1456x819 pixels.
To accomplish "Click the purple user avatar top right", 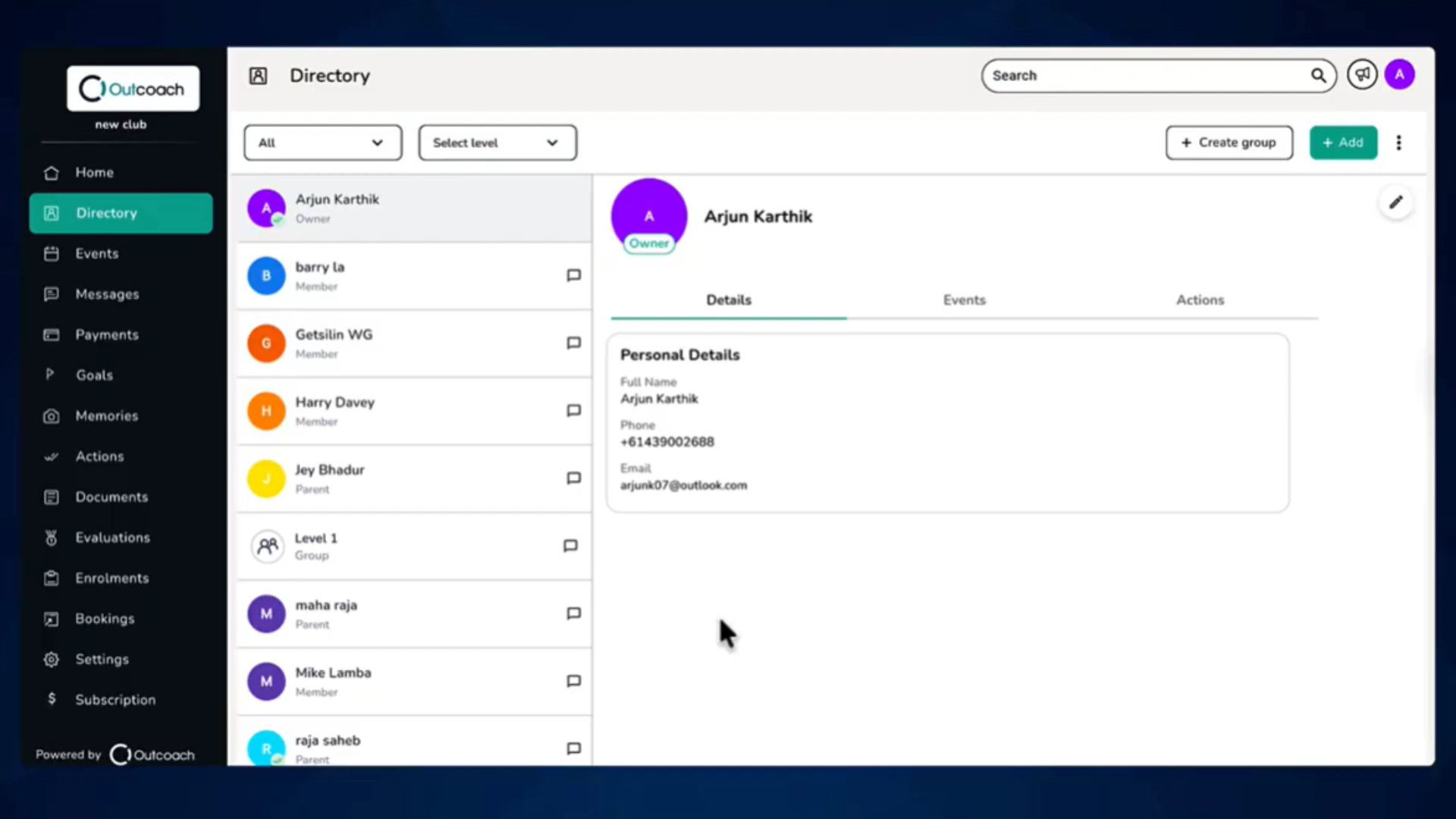I will pyautogui.click(x=1399, y=75).
